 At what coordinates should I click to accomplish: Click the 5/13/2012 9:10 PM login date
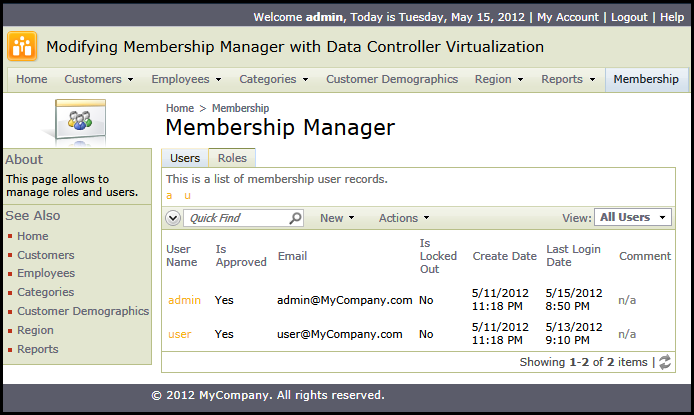(x=574, y=334)
